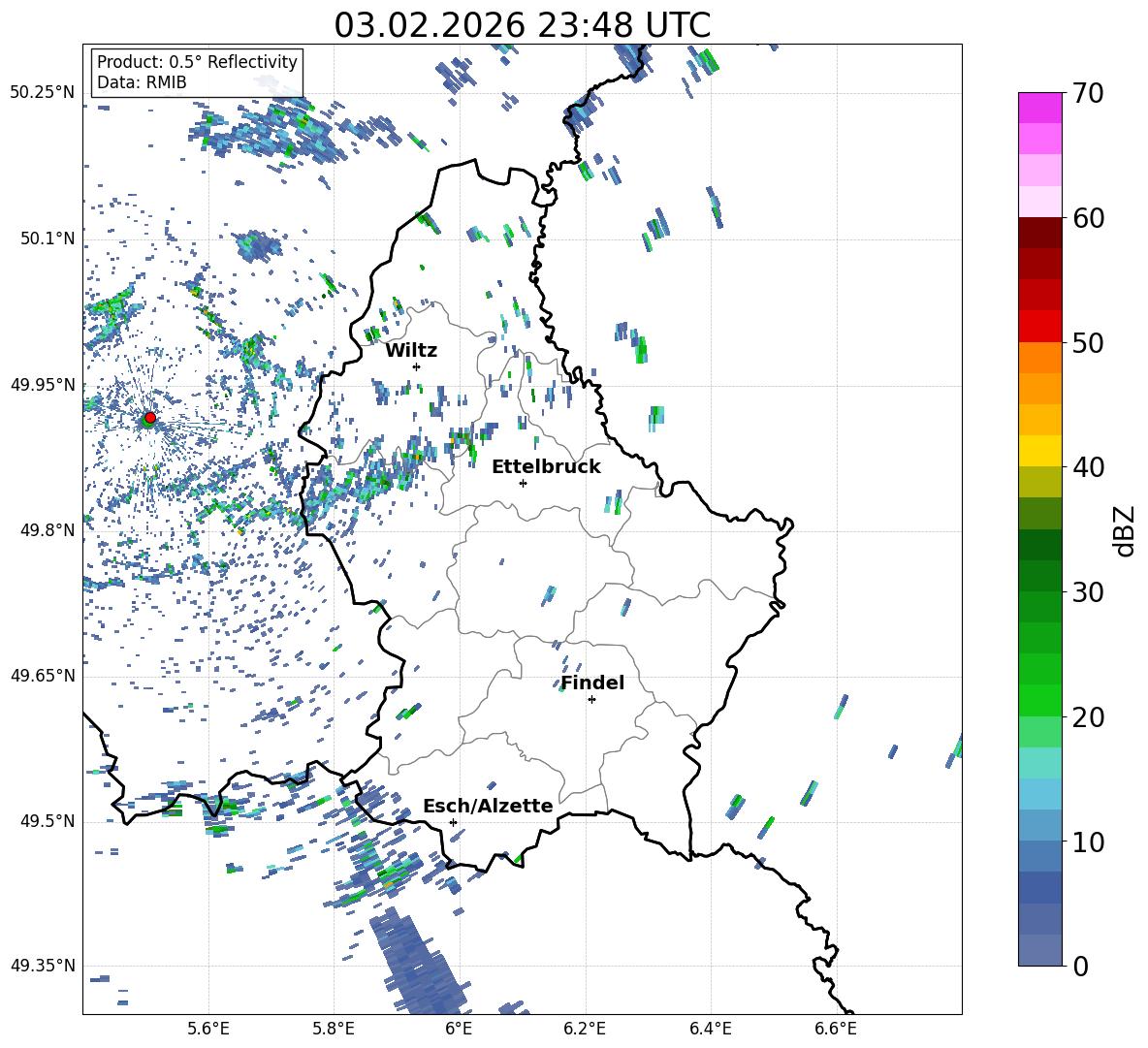This screenshot has height=1048, width=1148.
Task: Click the red radar site marker dot
Action: click(150, 418)
